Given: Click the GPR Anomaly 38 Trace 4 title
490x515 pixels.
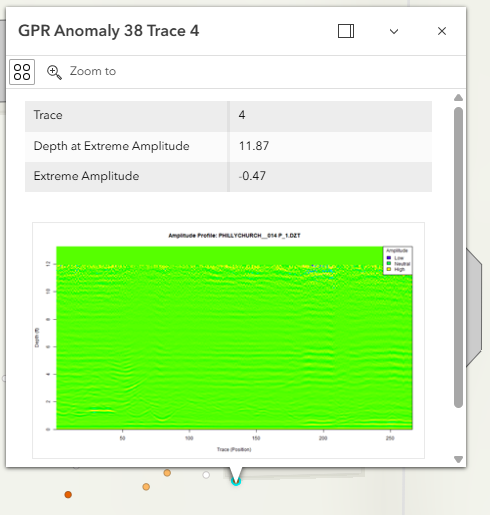Looking at the screenshot, I should [109, 31].
